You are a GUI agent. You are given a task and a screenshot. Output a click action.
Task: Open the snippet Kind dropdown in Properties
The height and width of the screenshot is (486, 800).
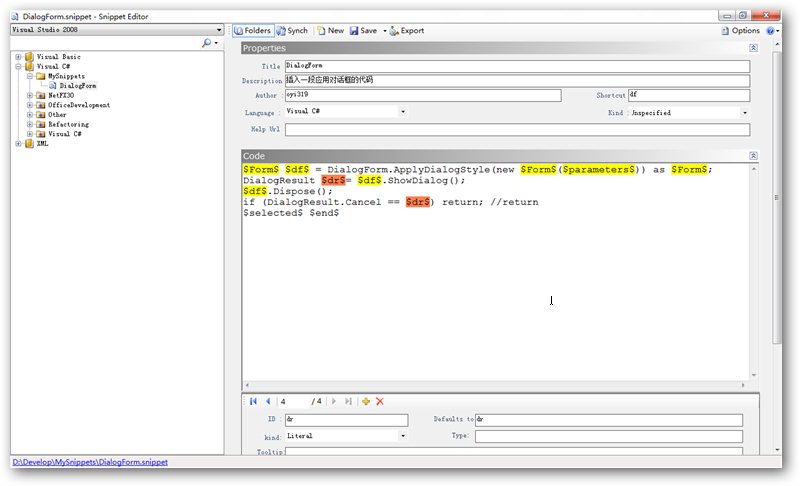click(745, 113)
